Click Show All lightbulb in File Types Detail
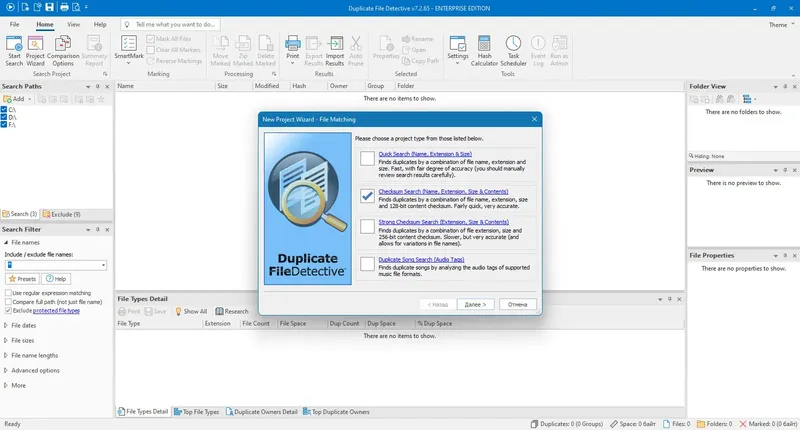 (x=191, y=311)
